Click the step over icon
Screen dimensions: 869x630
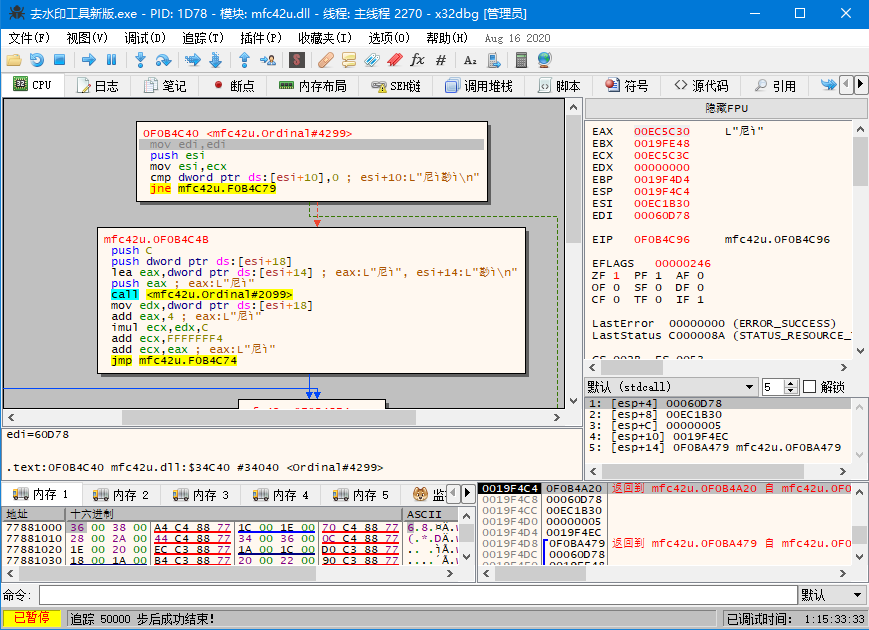[x=163, y=60]
